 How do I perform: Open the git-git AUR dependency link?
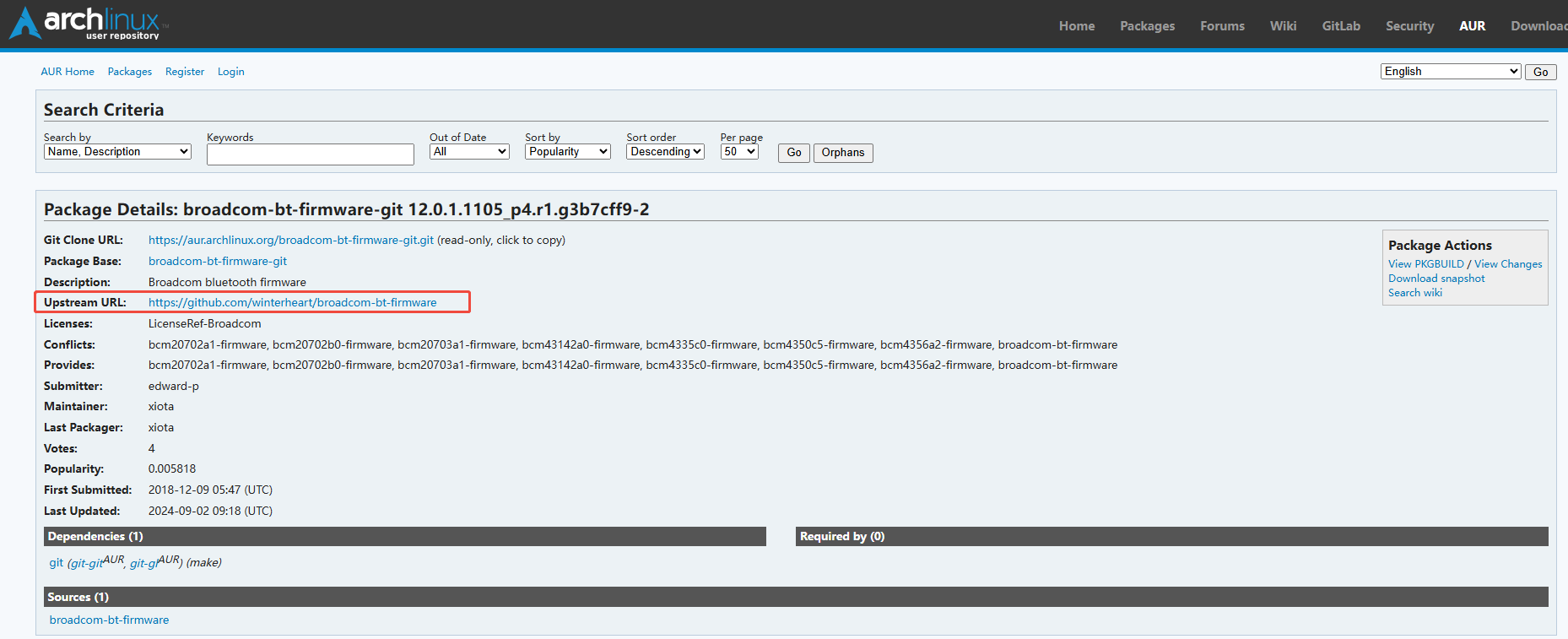coord(97,562)
